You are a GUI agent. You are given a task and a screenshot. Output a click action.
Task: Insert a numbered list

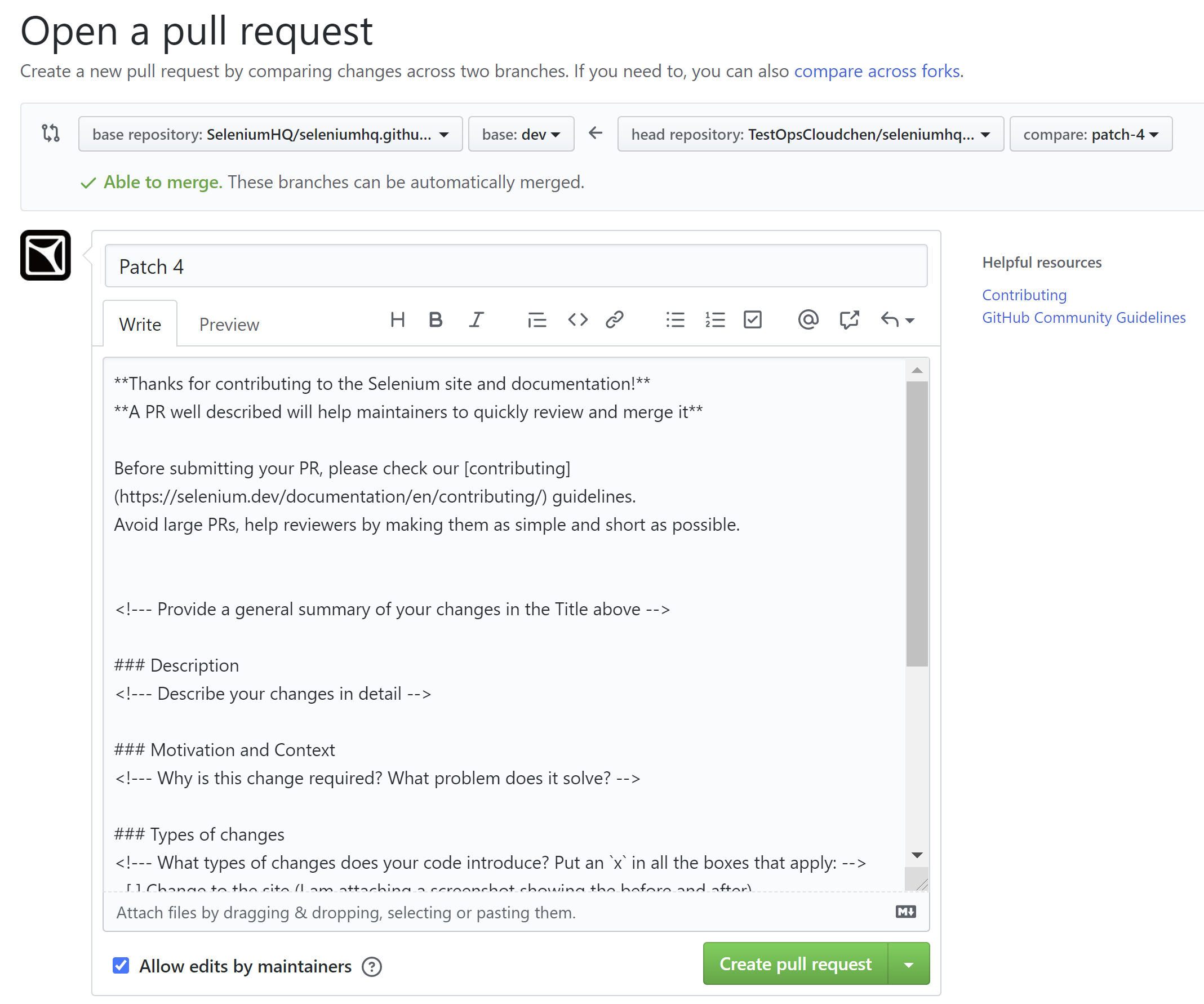pos(715,319)
